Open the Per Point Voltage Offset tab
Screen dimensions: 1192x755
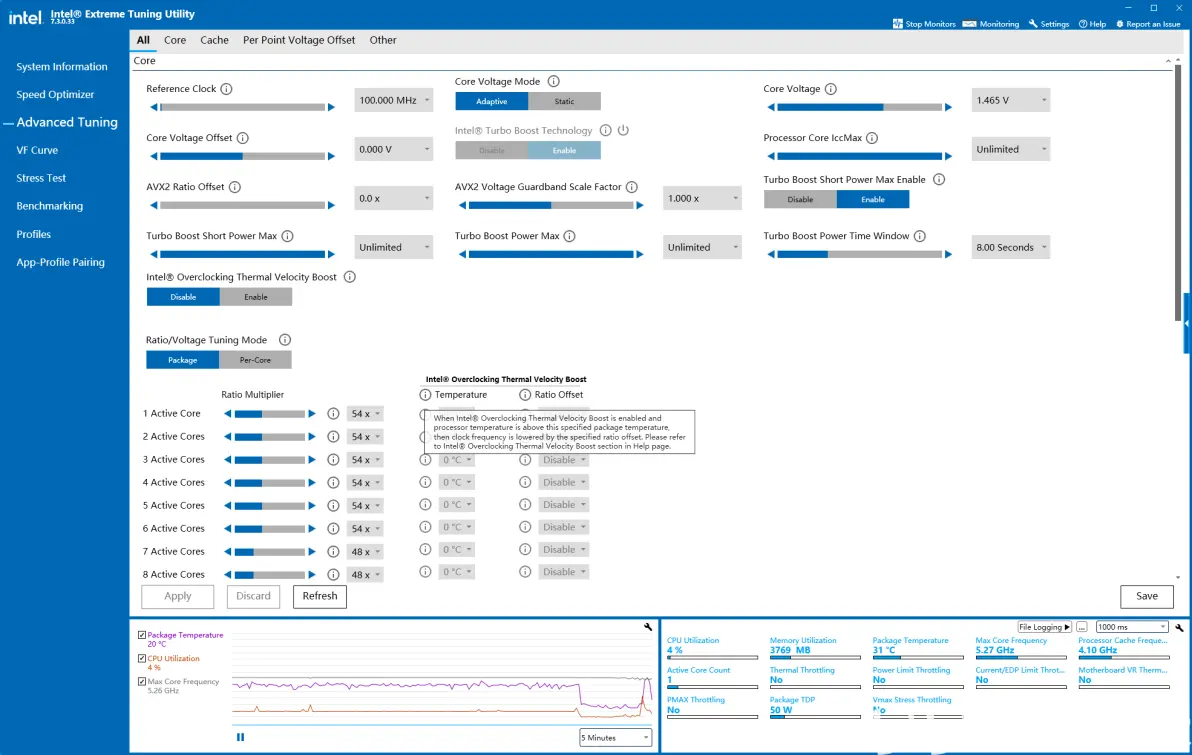click(299, 40)
